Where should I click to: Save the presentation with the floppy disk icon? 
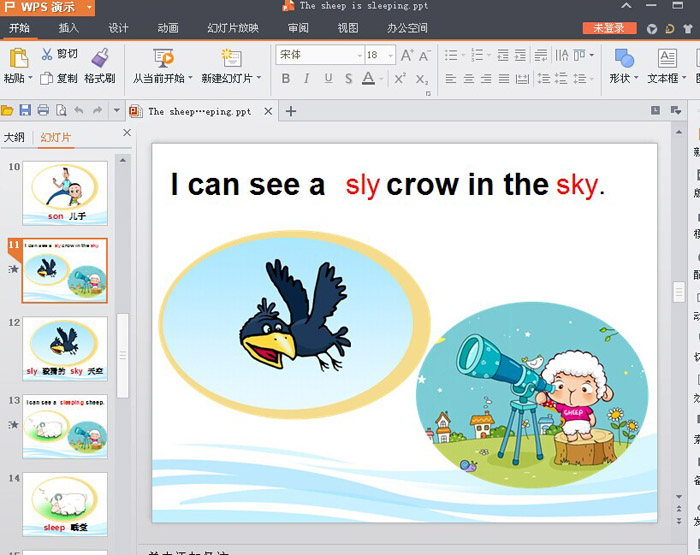click(x=25, y=110)
